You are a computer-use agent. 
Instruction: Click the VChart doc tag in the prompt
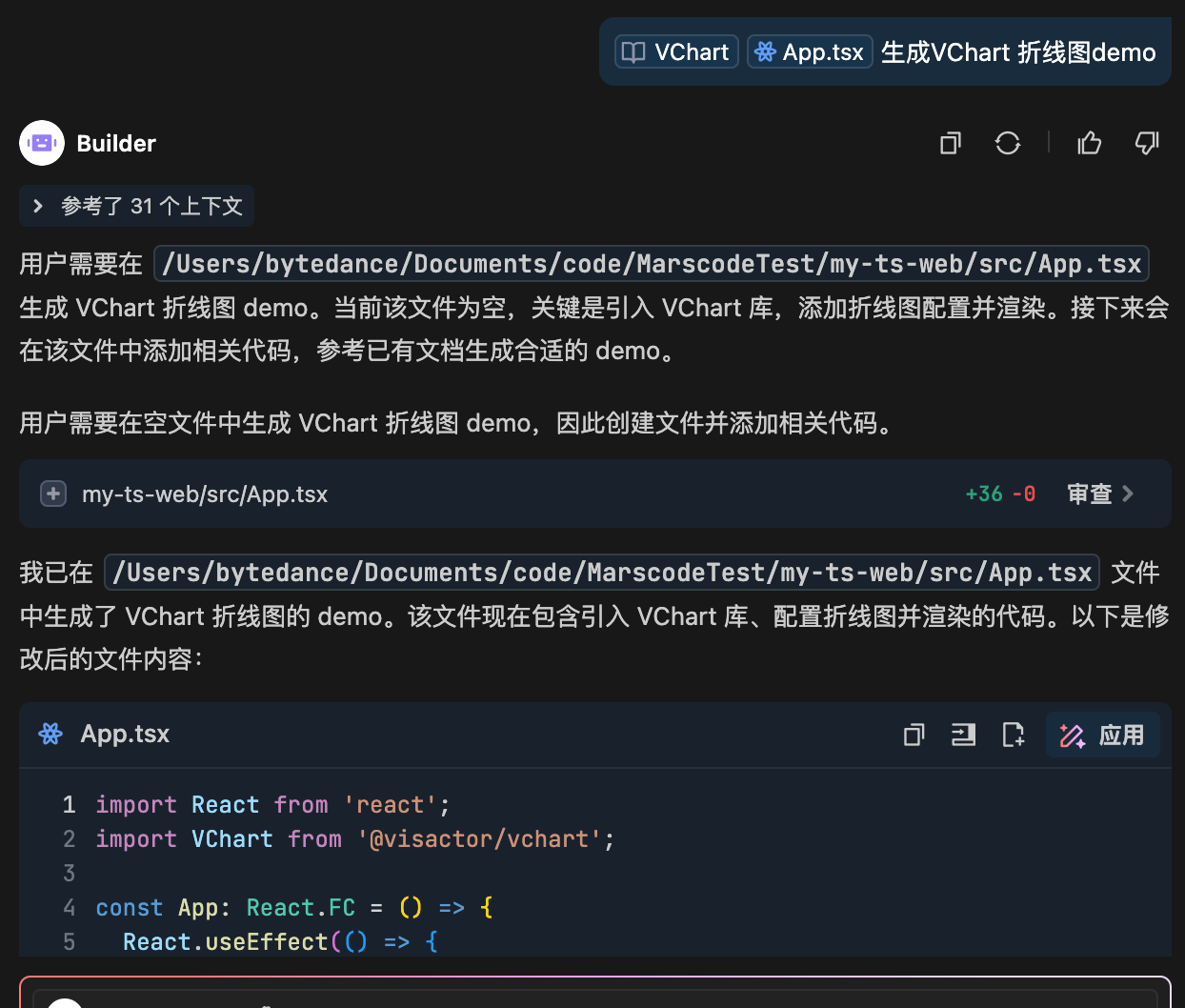[676, 51]
